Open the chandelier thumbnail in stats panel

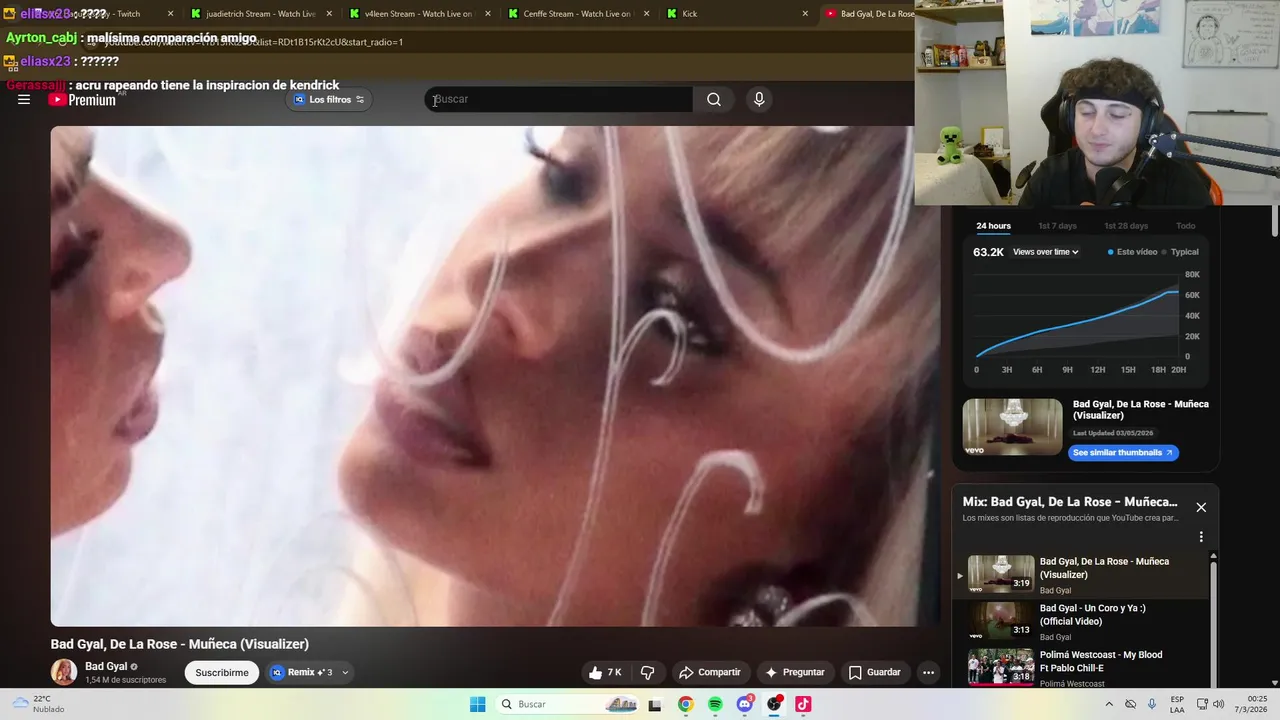click(x=1013, y=427)
